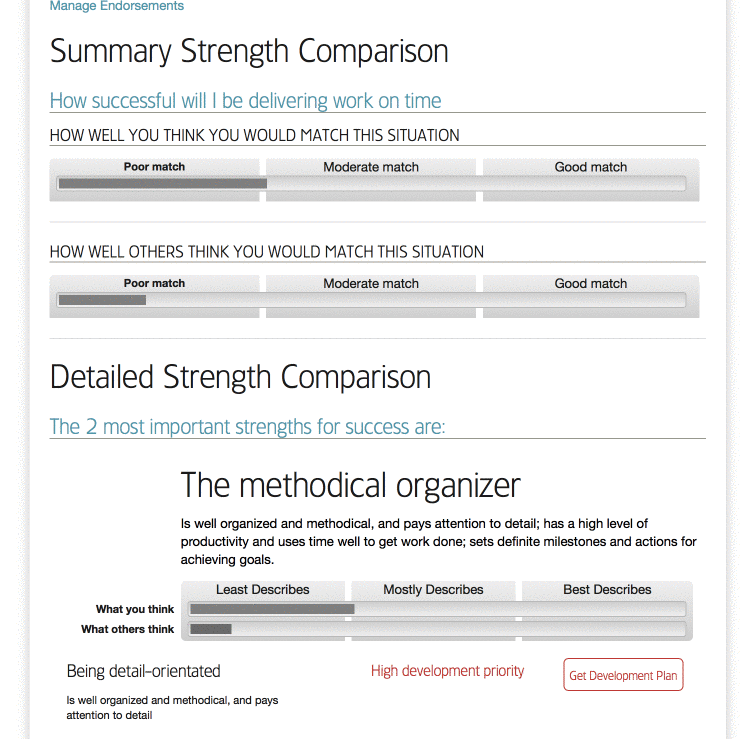Image resolution: width=754 pixels, height=739 pixels.
Task: Click the 'What you think' strength bar
Action: (437, 609)
